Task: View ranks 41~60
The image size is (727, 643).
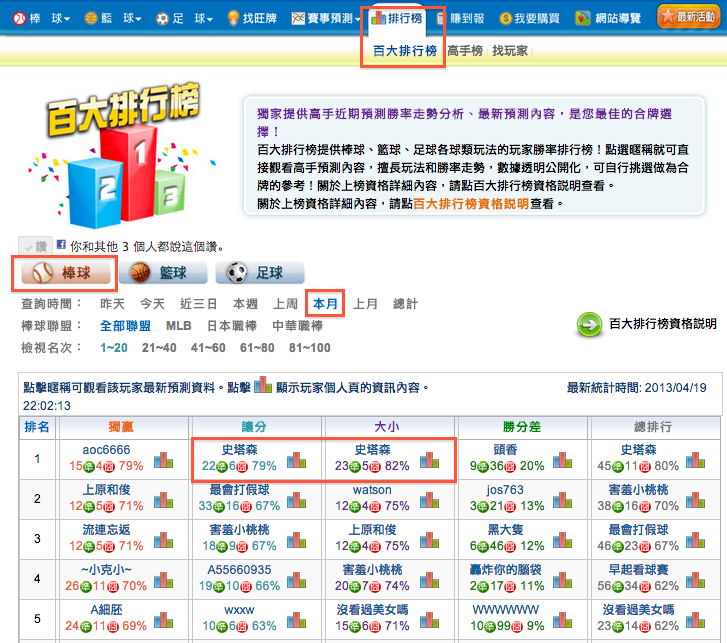Action: (x=208, y=348)
